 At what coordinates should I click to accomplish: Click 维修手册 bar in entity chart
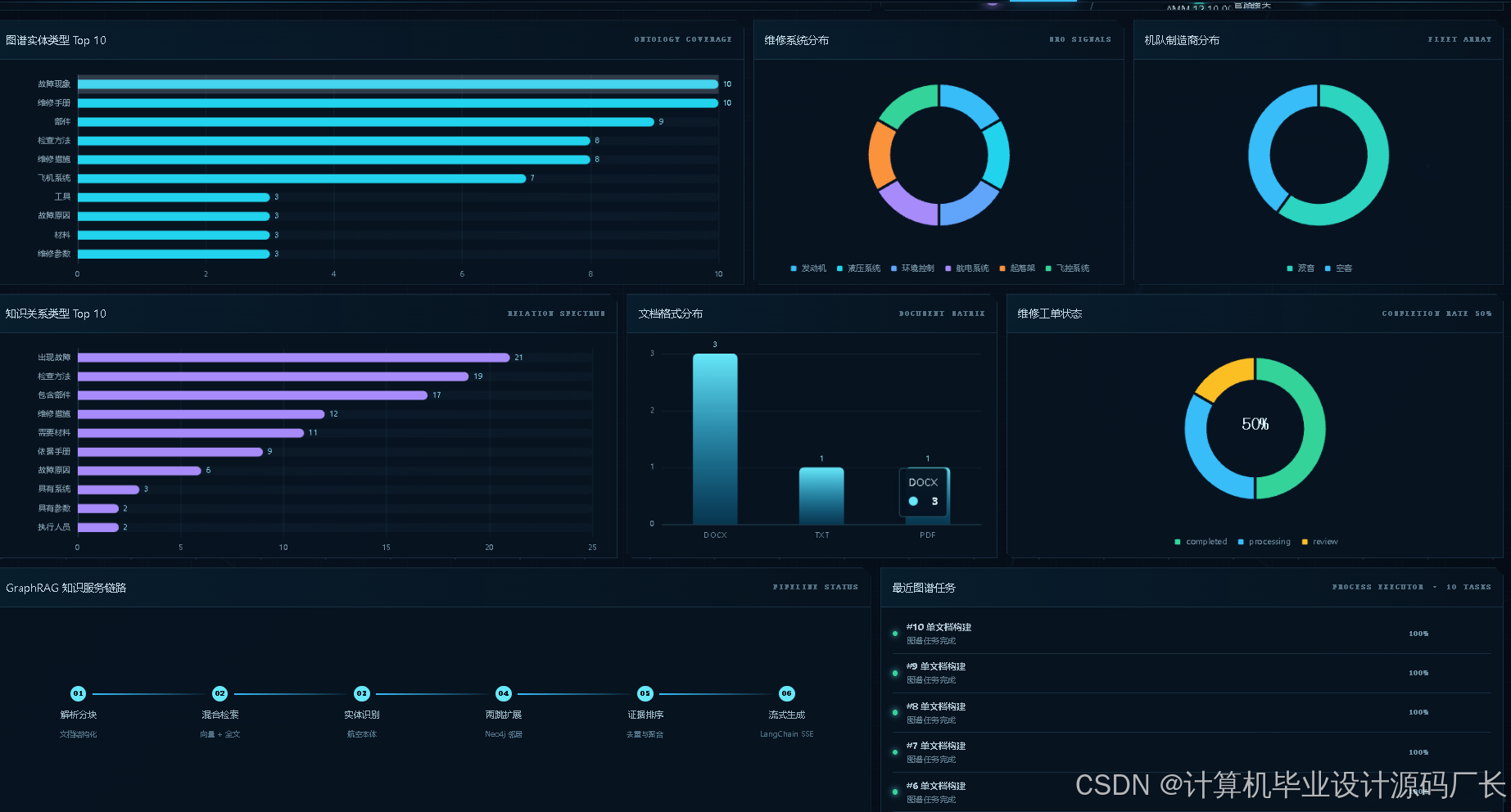tap(398, 103)
